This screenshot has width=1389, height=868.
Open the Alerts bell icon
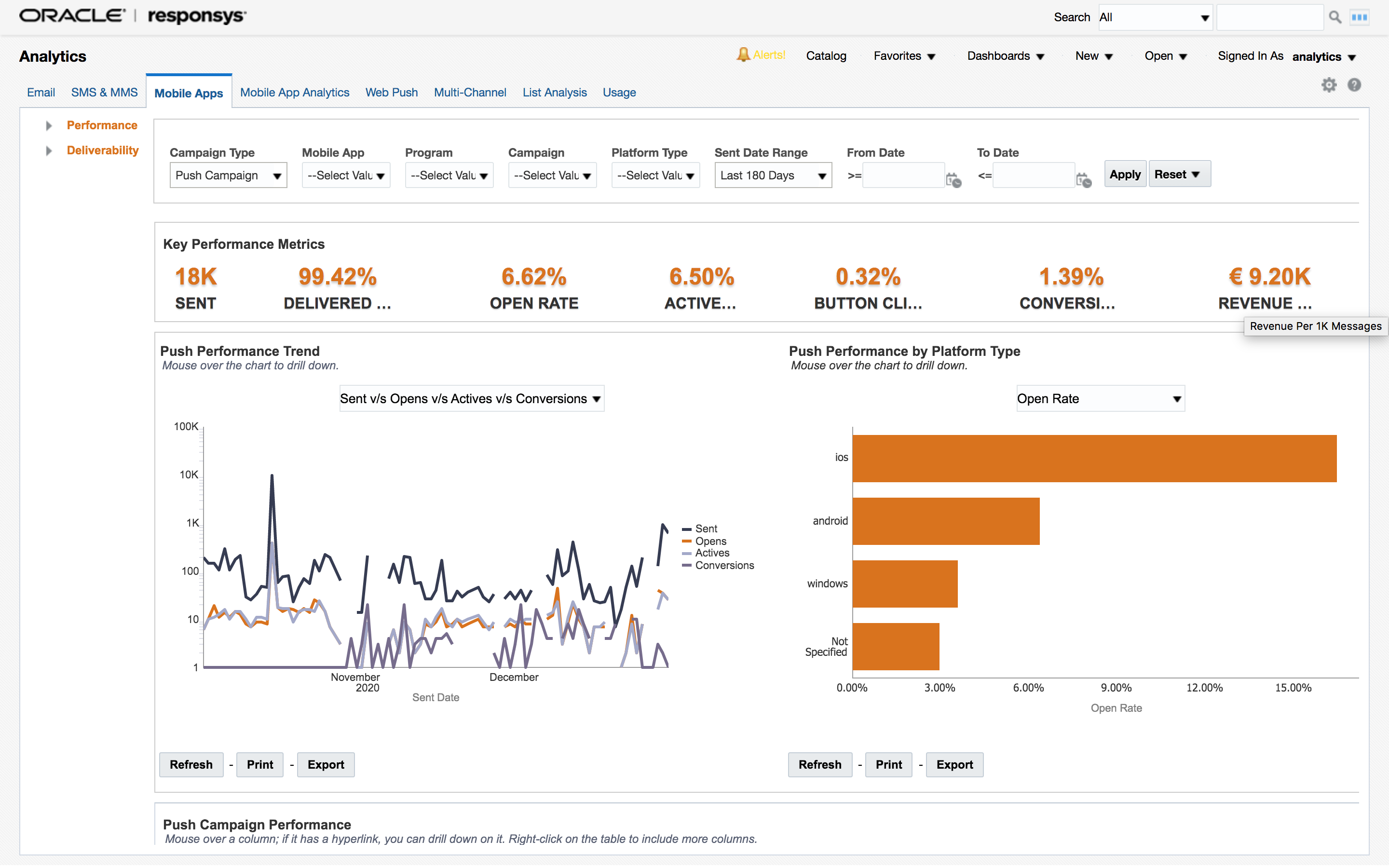click(743, 55)
